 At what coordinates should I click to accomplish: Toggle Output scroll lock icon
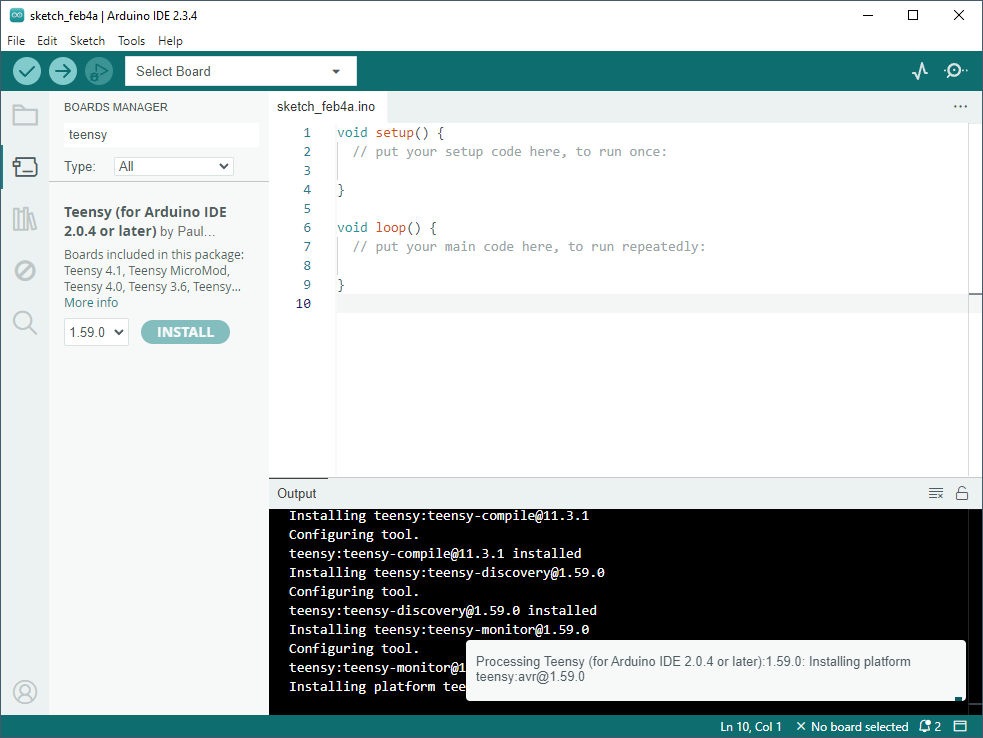pyautogui.click(x=962, y=493)
